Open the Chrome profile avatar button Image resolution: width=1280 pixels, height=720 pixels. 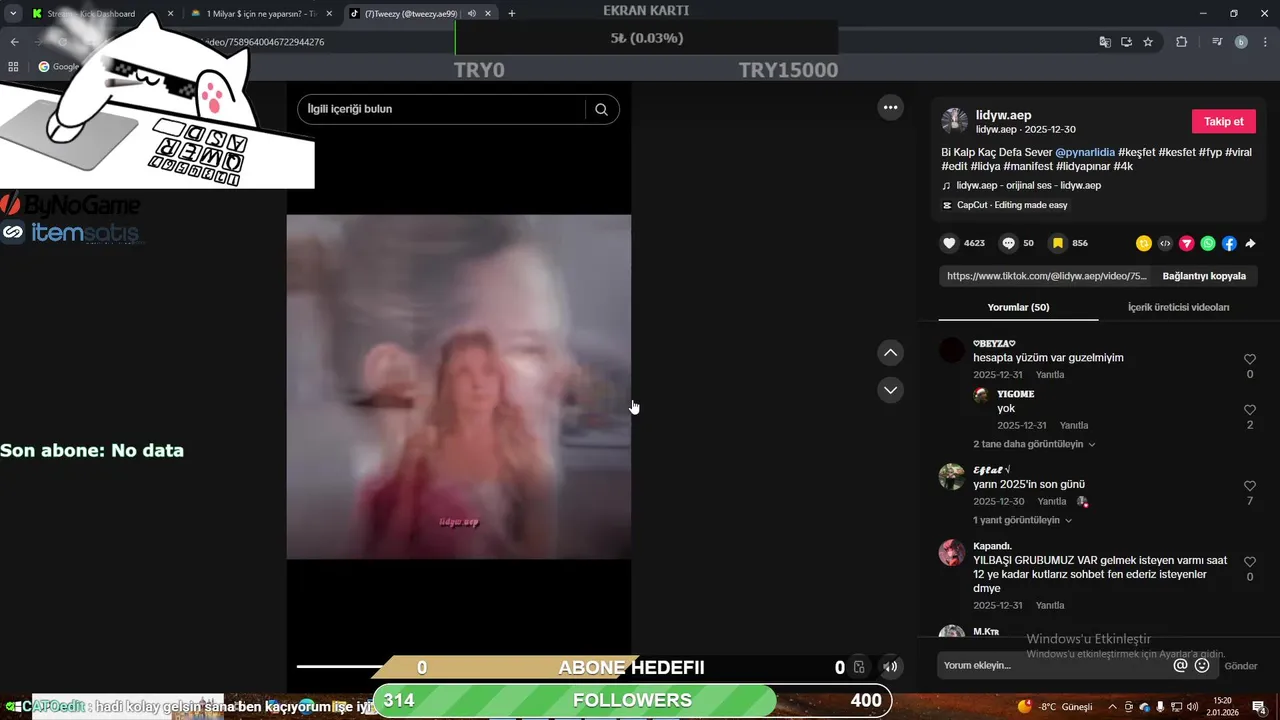1241,42
